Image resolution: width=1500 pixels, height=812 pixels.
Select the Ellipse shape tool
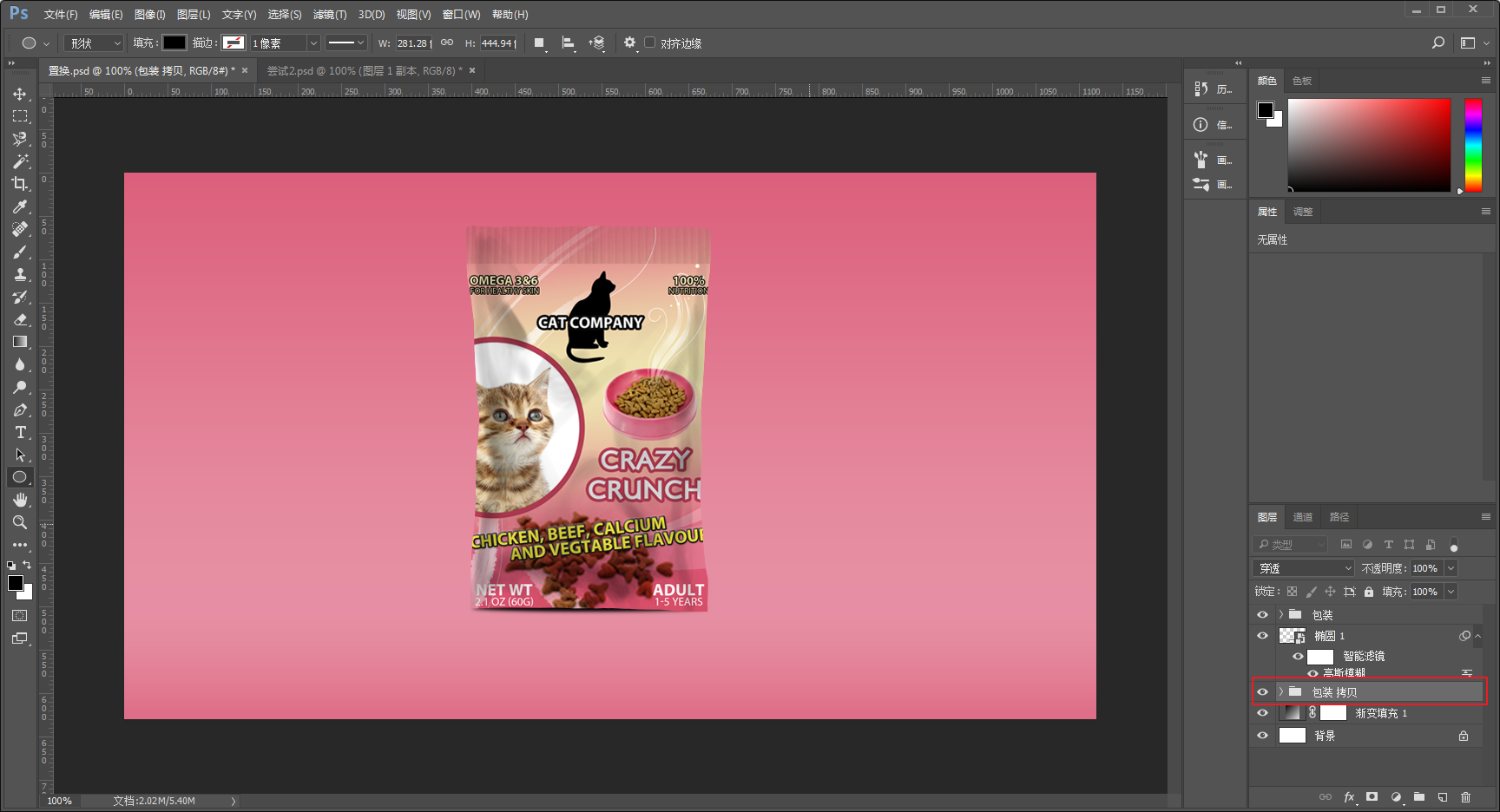pos(20,477)
